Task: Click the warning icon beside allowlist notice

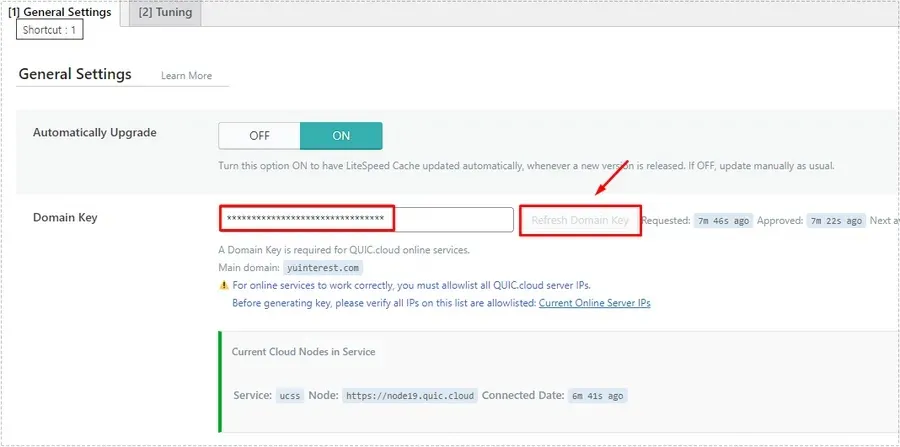Action: point(224,285)
